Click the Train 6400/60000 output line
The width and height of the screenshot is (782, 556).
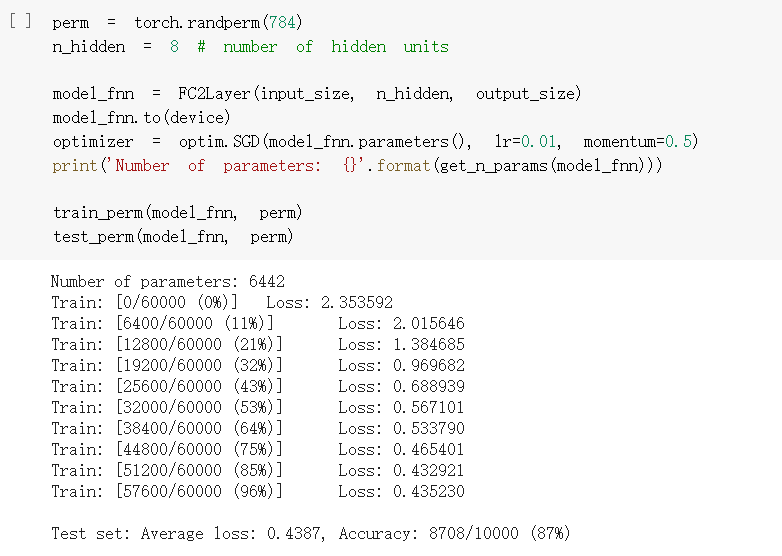click(258, 324)
